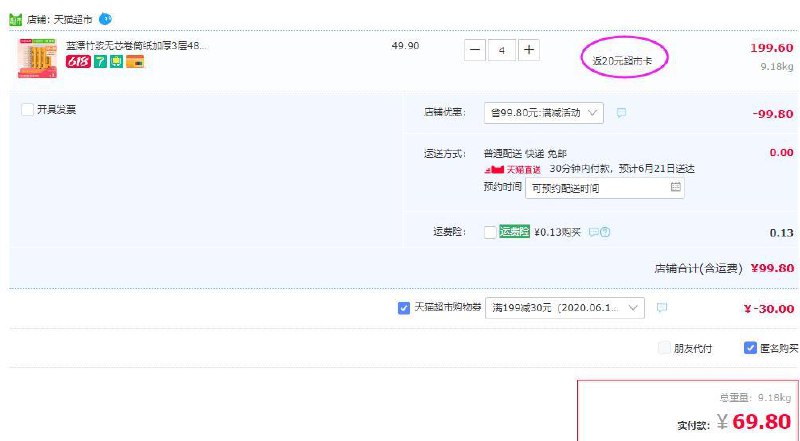Viewport: 800px width, 441px height.
Task: Click the 总重量 9.18kg text
Action: point(755,398)
